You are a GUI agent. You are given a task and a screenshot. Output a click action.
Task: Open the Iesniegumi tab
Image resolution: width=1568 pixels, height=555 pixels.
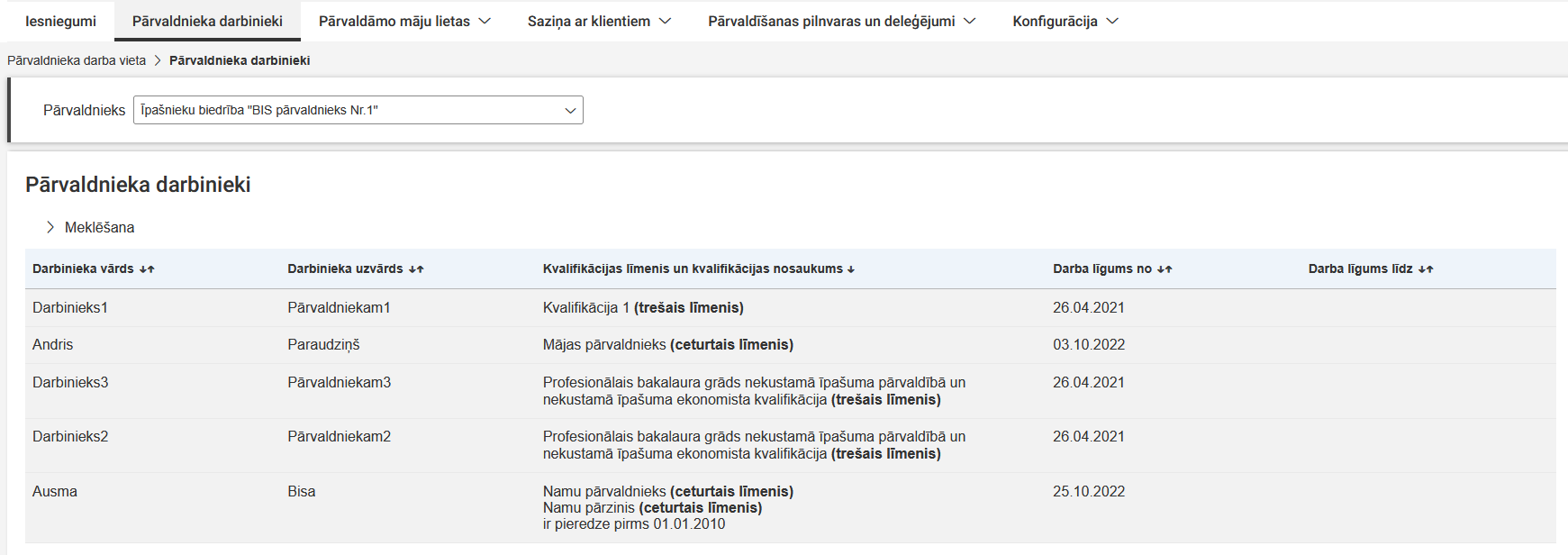tap(60, 21)
